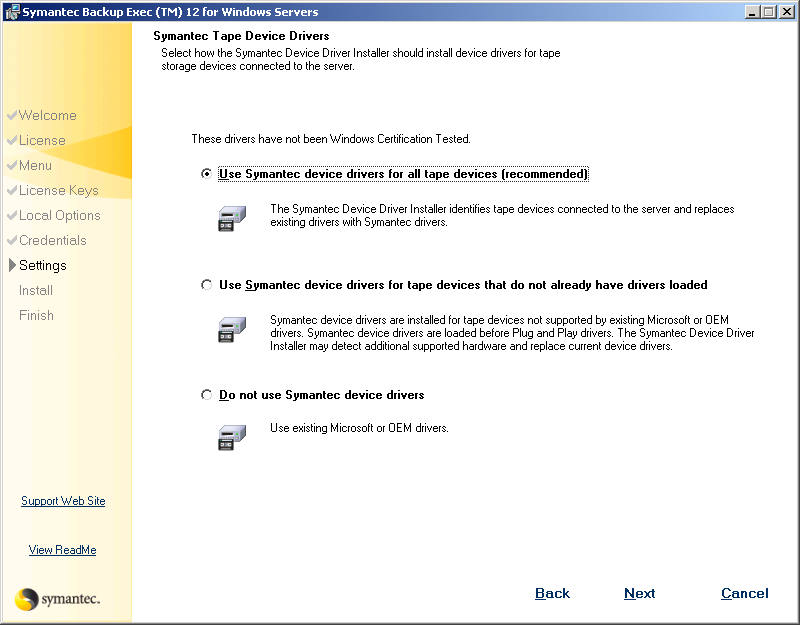Screen dimensions: 800x625
Task: Click the checkmark beside Credentials
Action: (12, 240)
